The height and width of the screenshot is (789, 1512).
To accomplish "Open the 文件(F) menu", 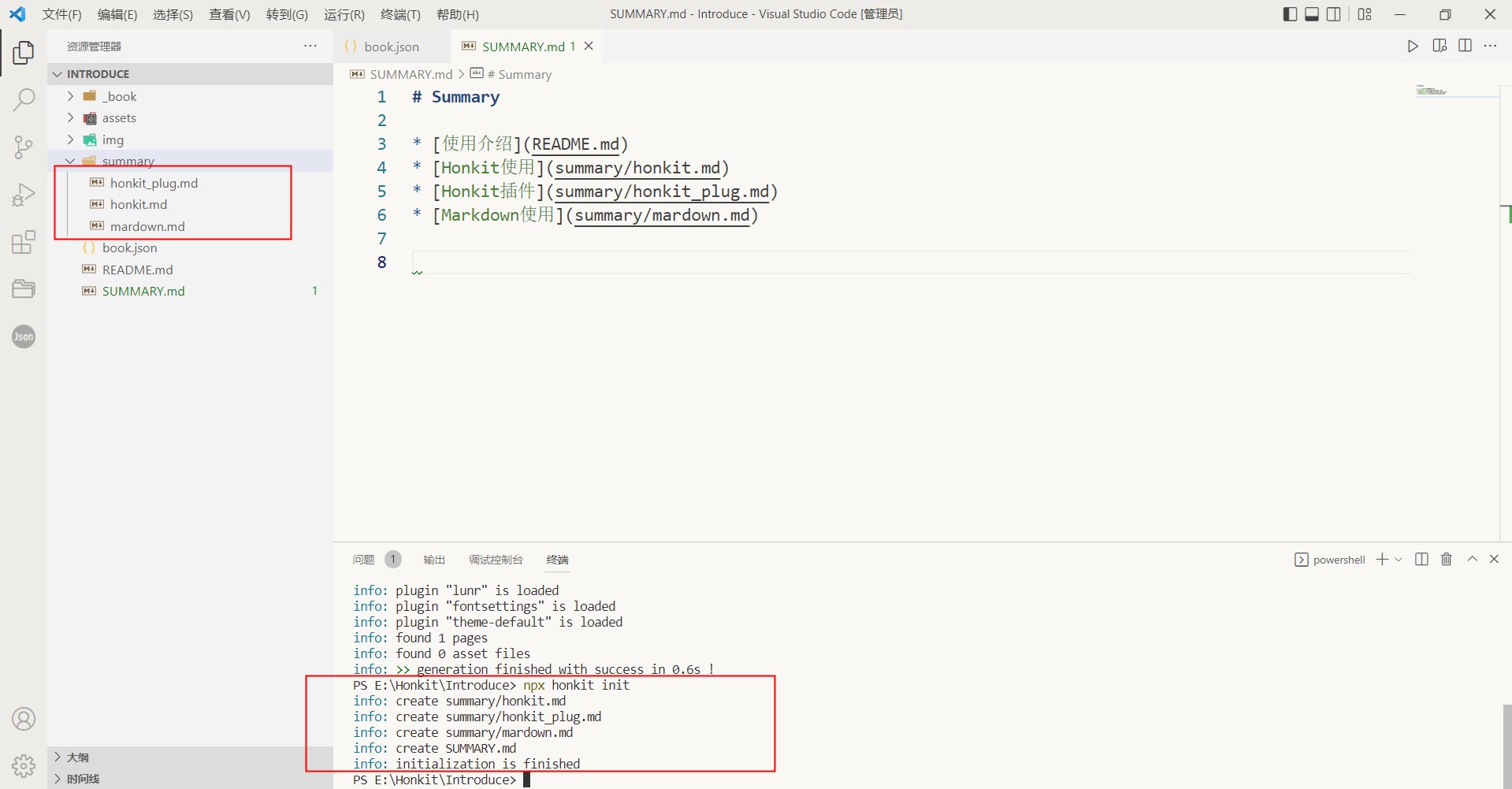I will [x=61, y=14].
